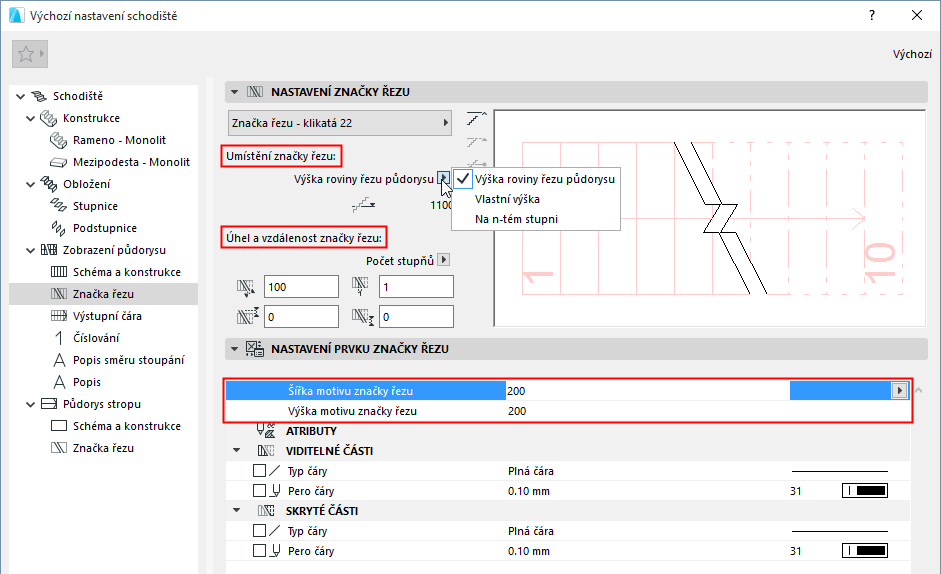Viewport: 941px width, 574px height.
Task: Click the help question mark icon
Action: pos(872,15)
